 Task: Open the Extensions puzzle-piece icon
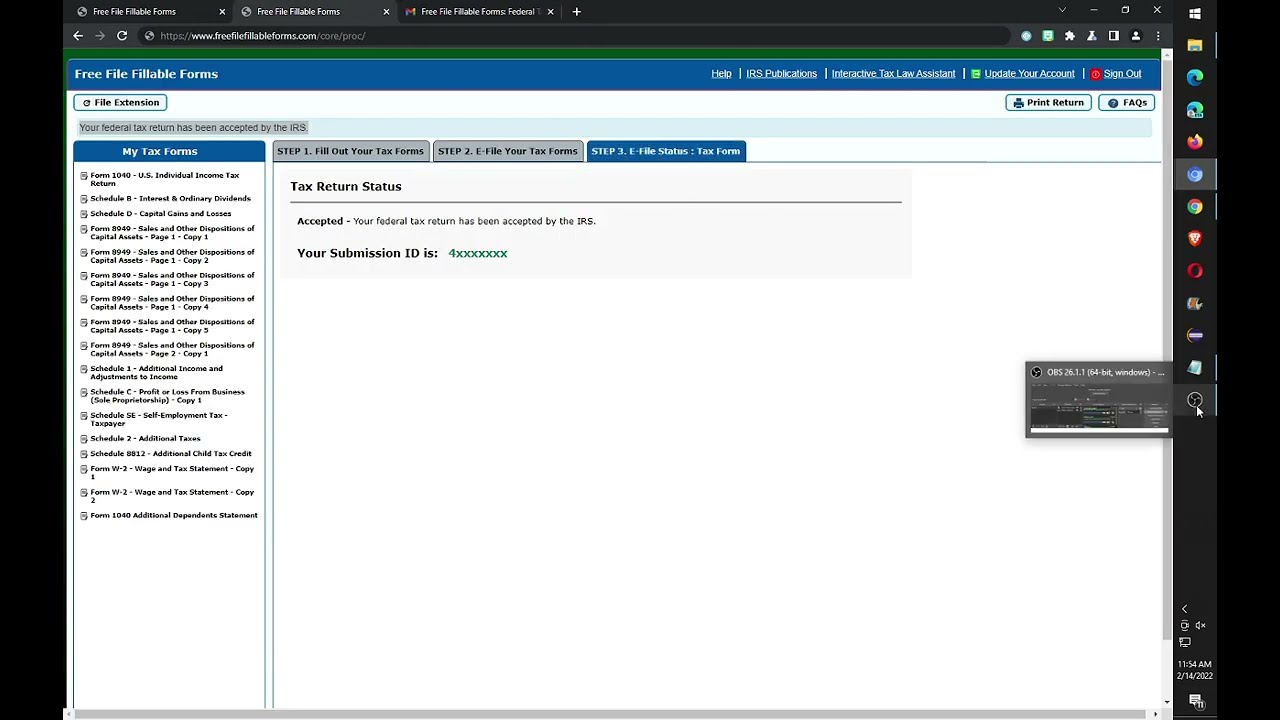pyautogui.click(x=1070, y=36)
